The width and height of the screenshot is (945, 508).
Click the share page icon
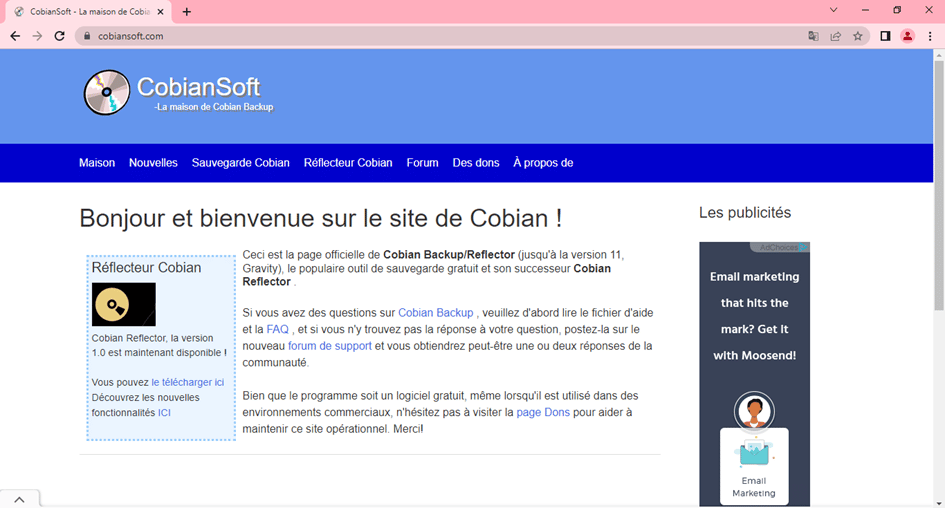point(835,36)
